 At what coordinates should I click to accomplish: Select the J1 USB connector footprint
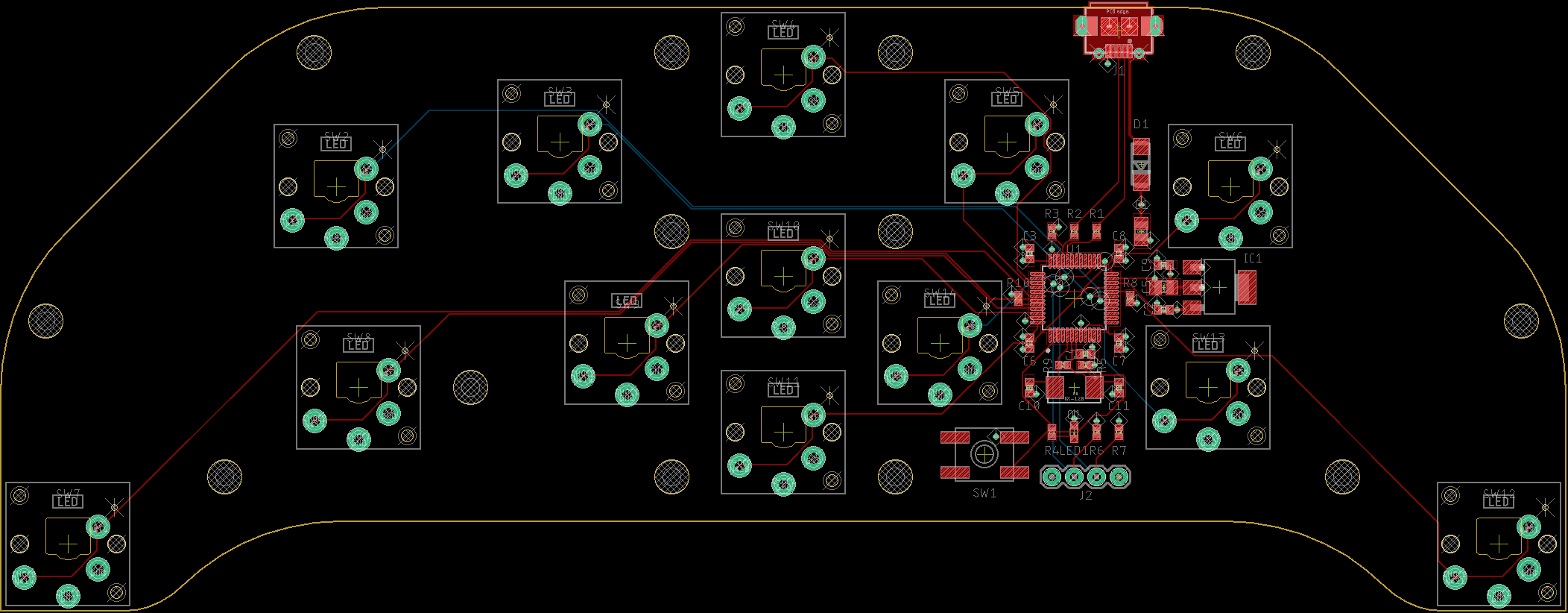click(x=1118, y=31)
